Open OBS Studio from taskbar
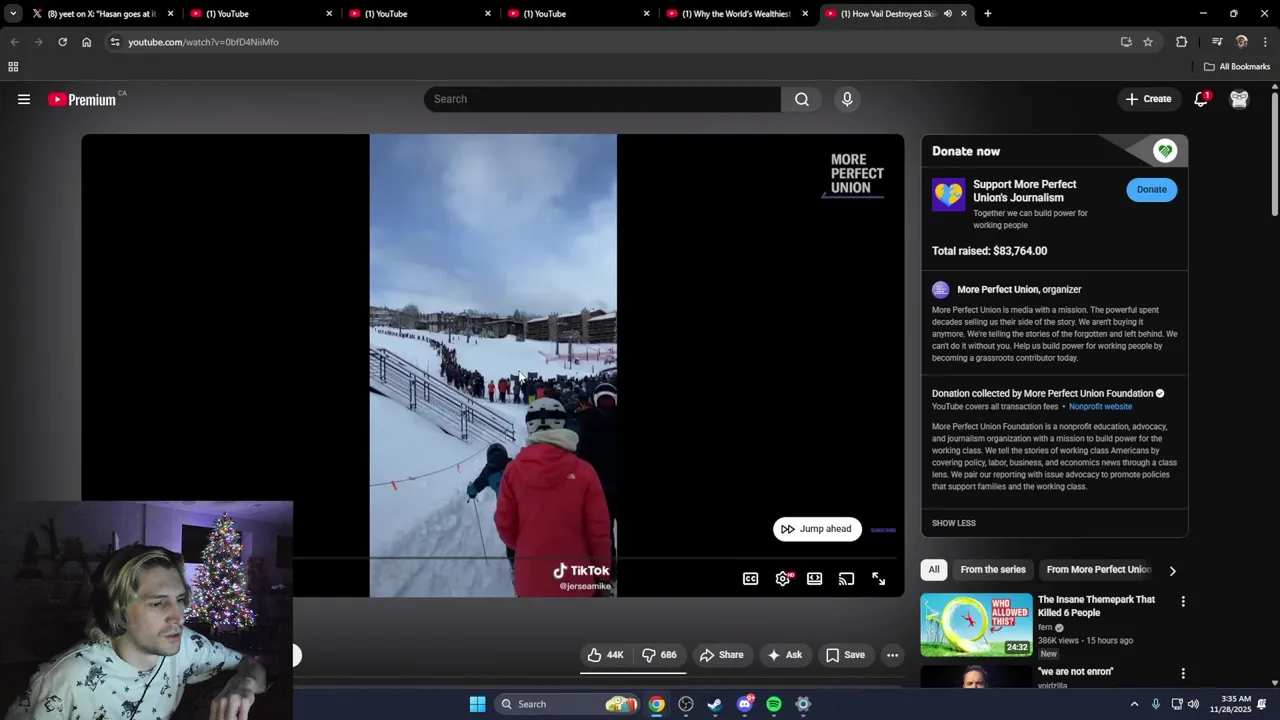Screen dimensions: 1280x720 click(x=686, y=704)
